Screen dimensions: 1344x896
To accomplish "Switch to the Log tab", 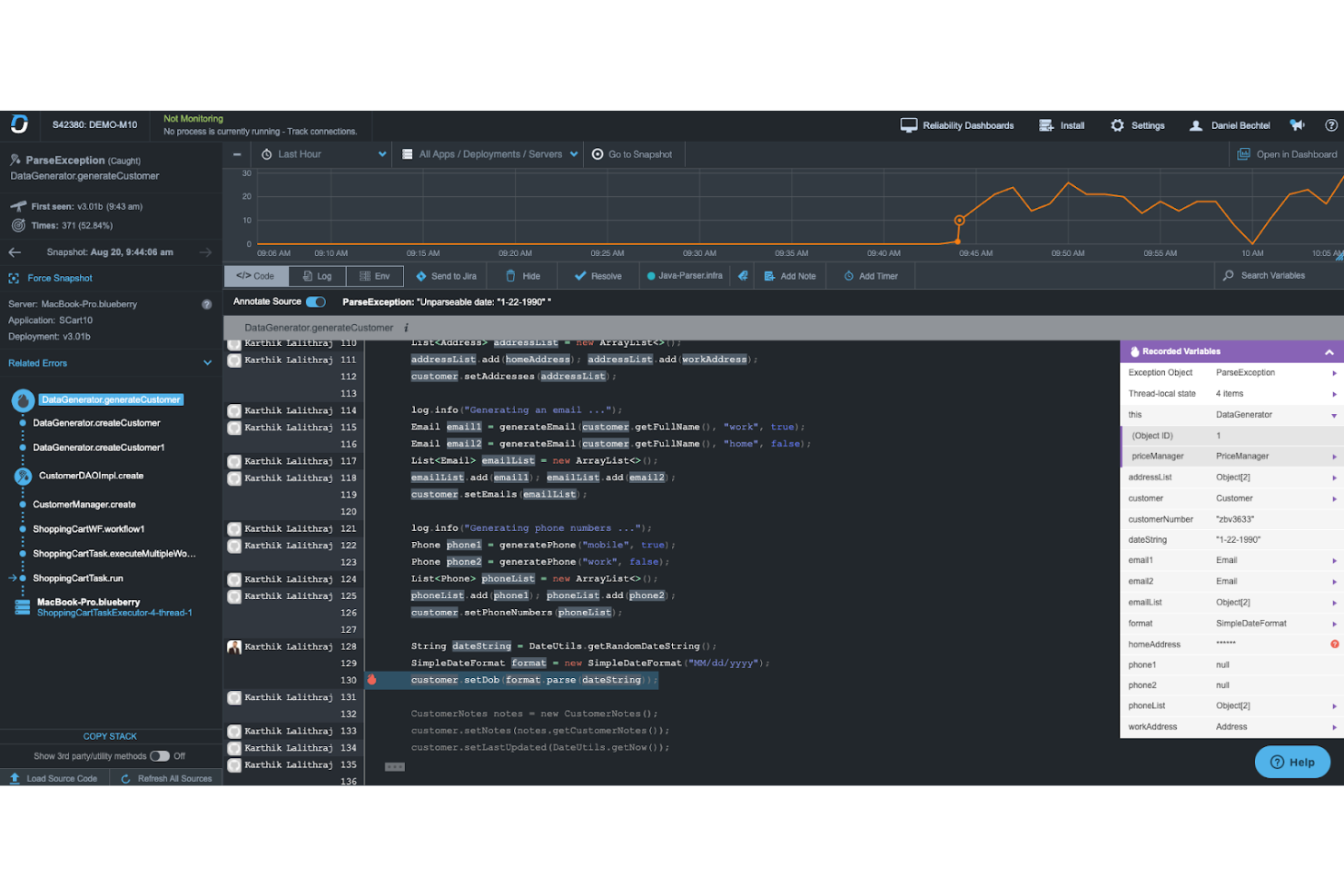I will tap(317, 275).
